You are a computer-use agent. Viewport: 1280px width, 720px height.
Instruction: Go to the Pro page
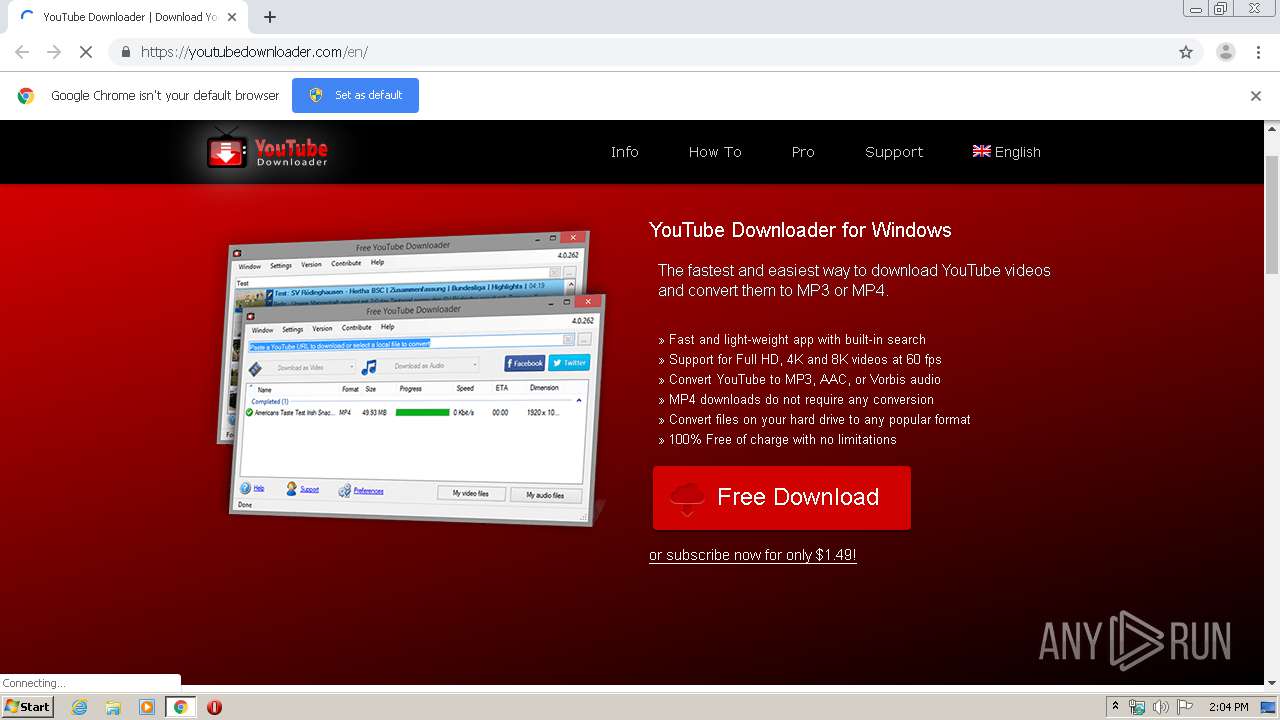click(803, 152)
